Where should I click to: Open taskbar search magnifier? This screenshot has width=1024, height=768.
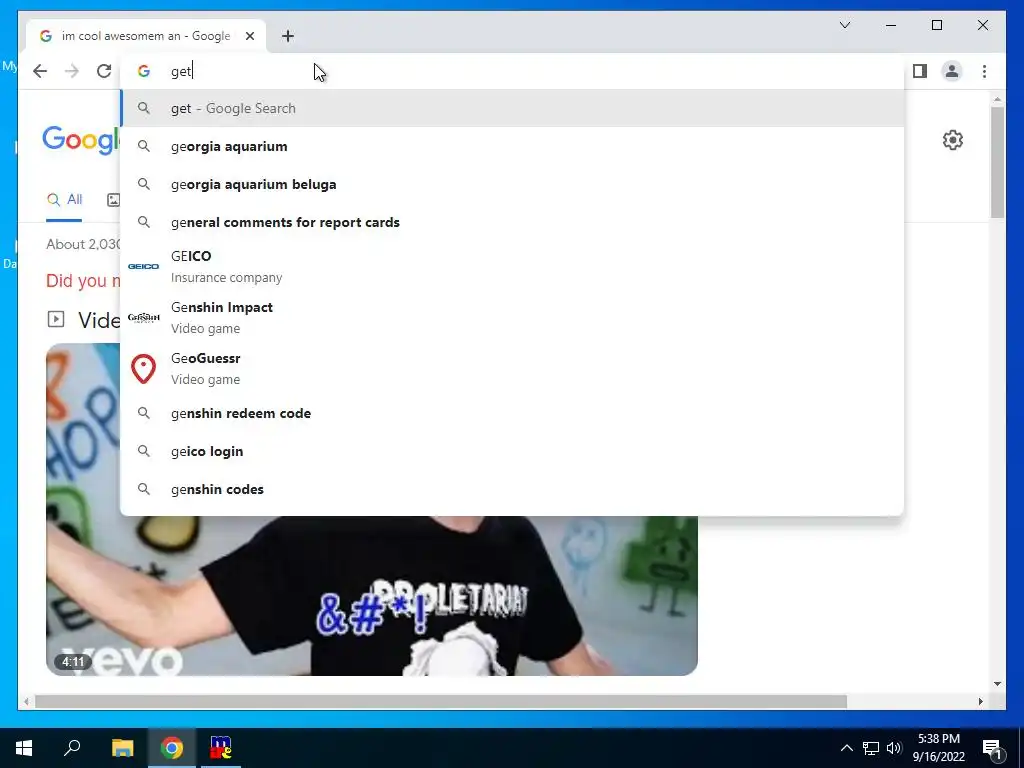tap(72, 748)
